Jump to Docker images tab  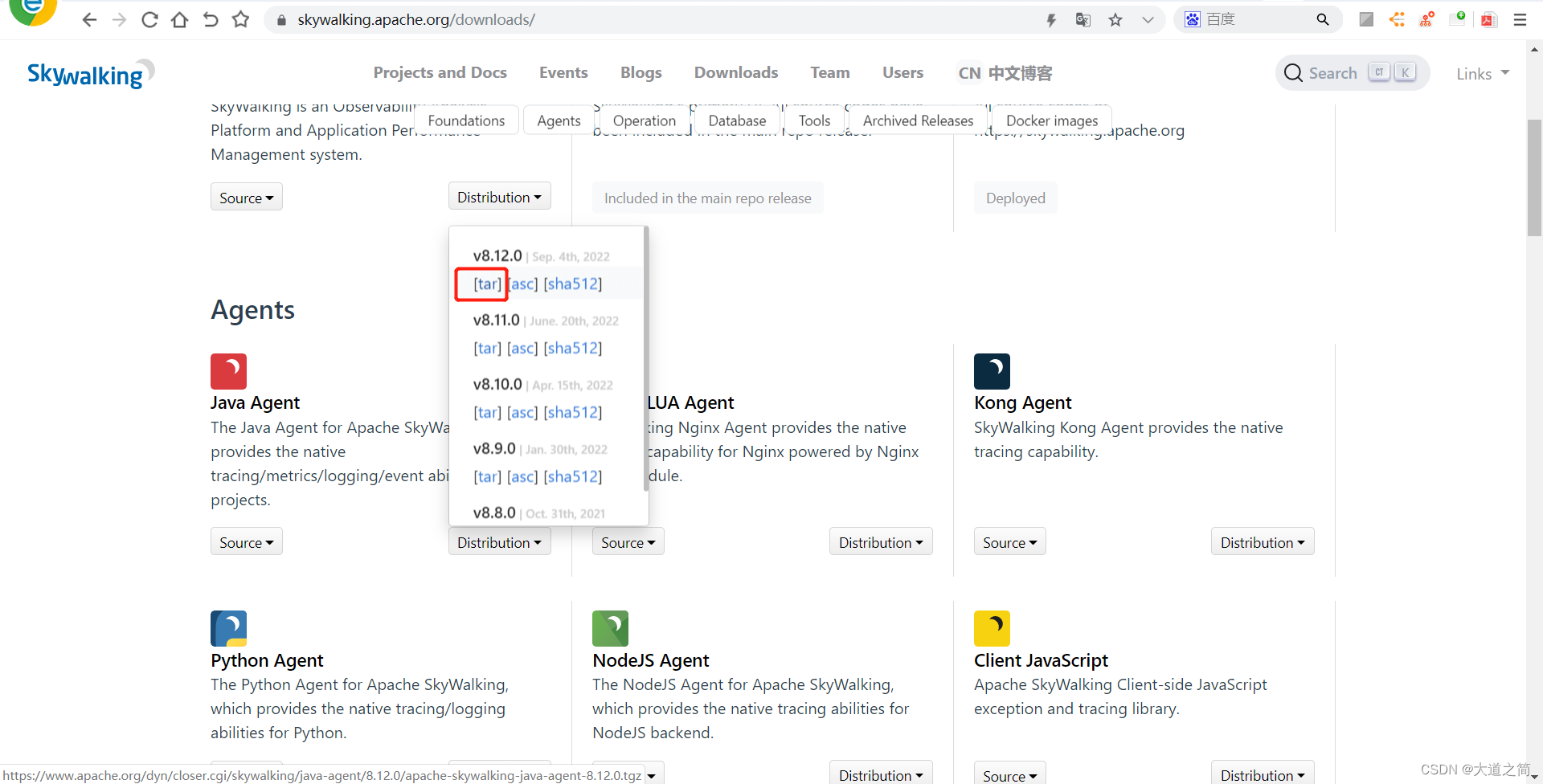click(1052, 120)
